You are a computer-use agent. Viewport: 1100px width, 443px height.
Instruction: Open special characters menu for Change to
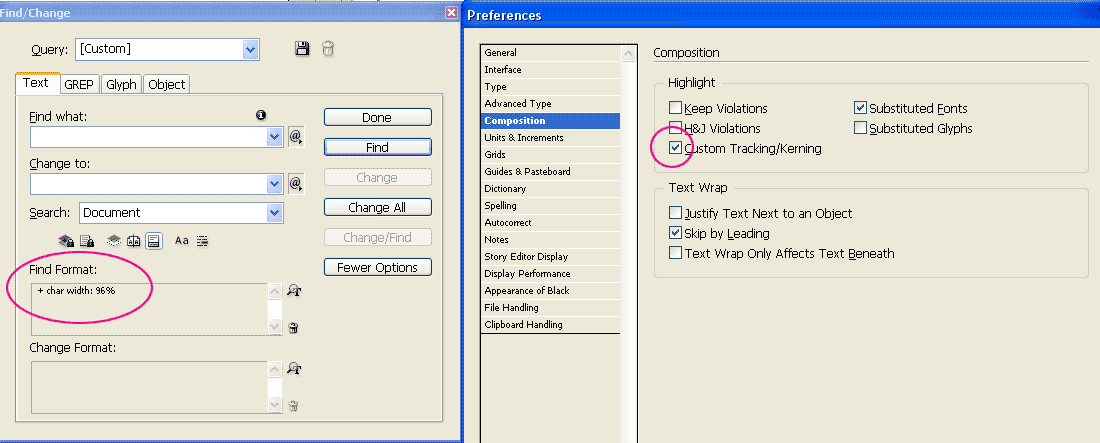[295, 184]
